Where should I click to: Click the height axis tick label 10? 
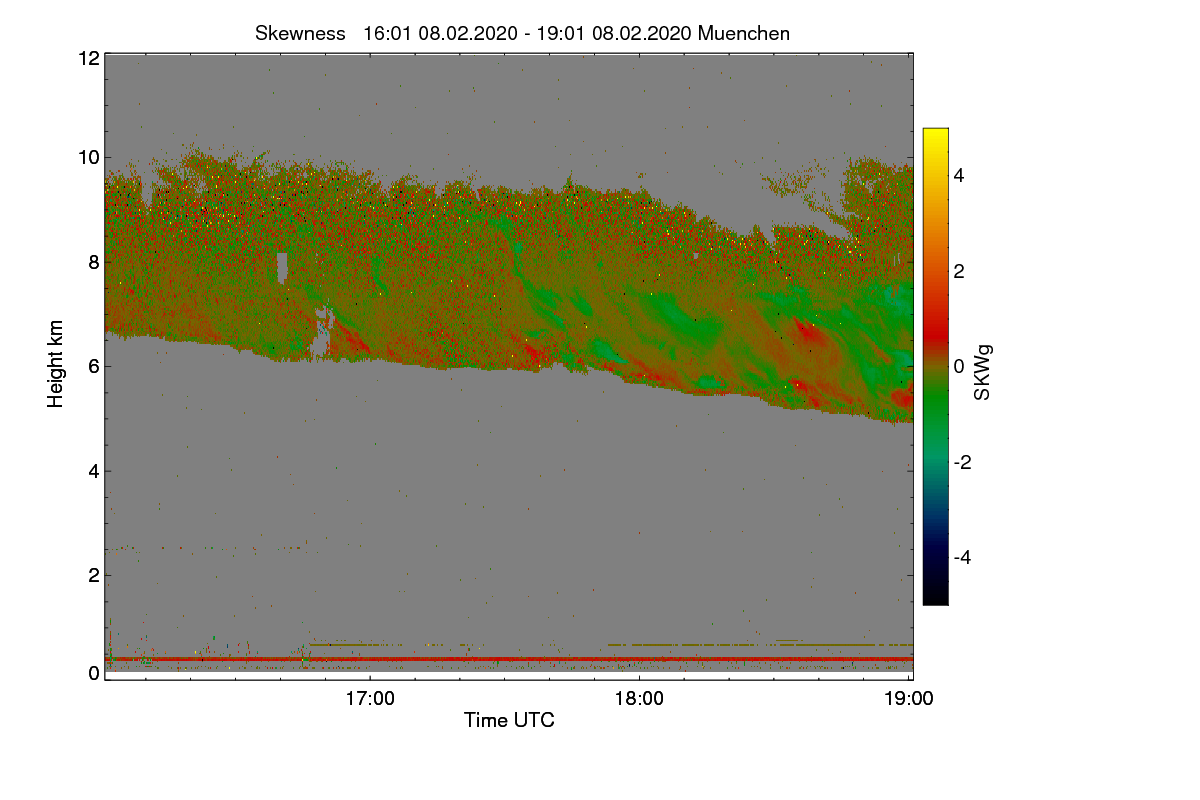click(x=88, y=157)
